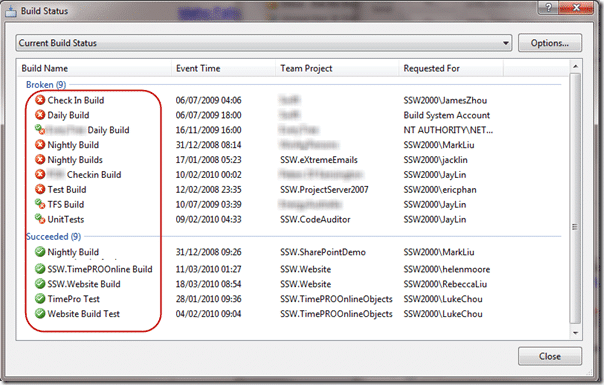Image resolution: width=604 pixels, height=385 pixels.
Task: Collapse the Succeeded (9) group
Action: click(x=53, y=236)
